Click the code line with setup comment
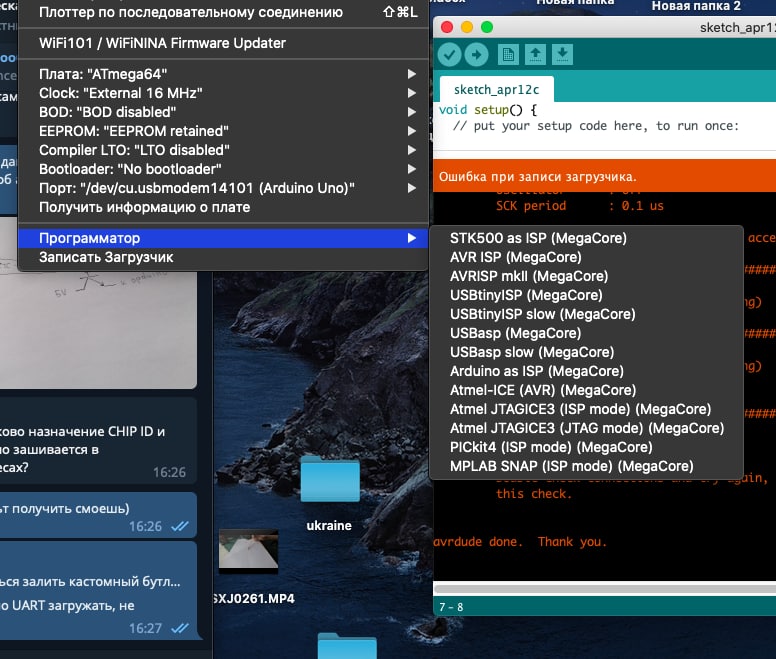 pyautogui.click(x=596, y=126)
